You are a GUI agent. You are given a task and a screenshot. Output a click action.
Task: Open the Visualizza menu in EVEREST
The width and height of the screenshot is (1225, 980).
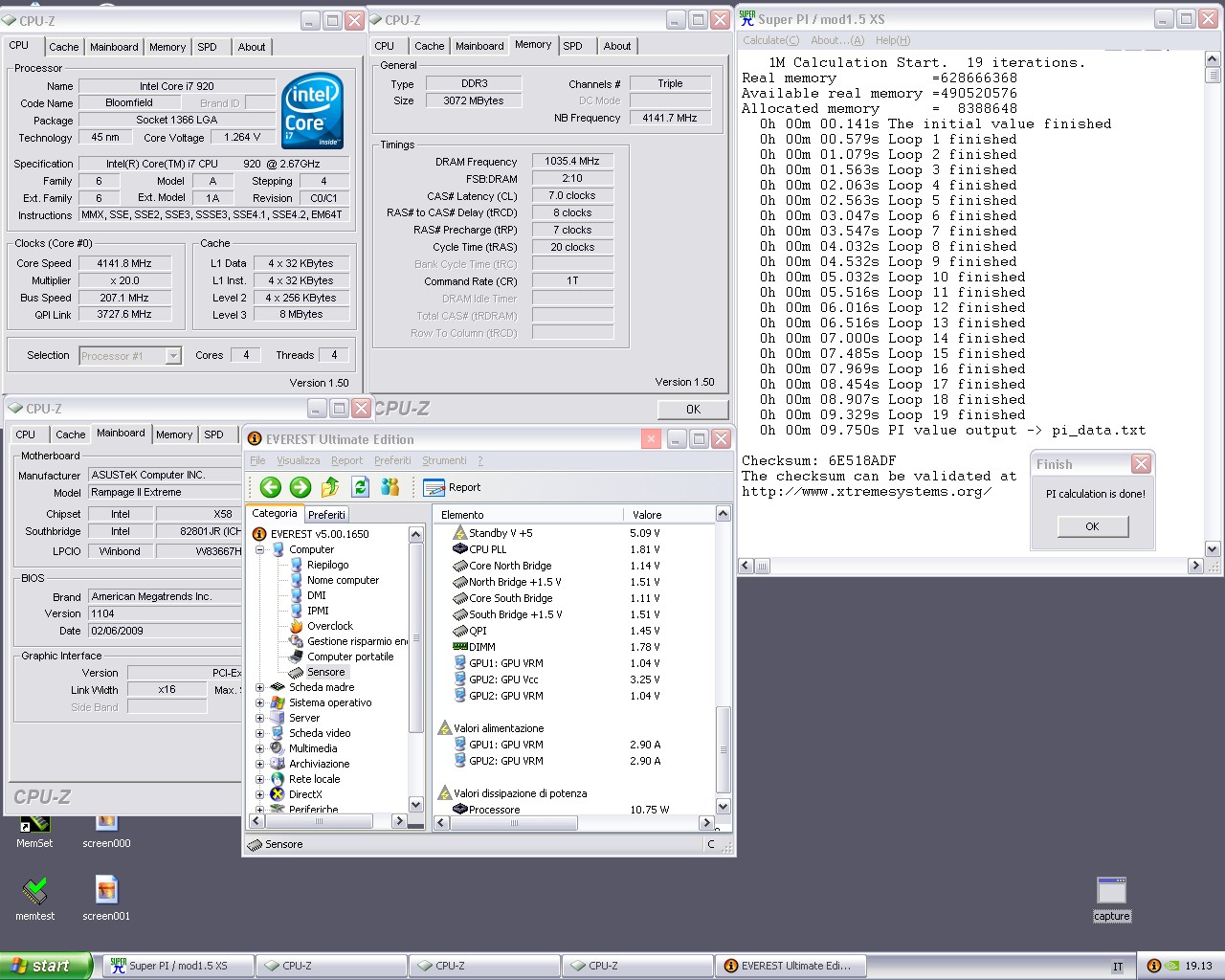coord(299,460)
